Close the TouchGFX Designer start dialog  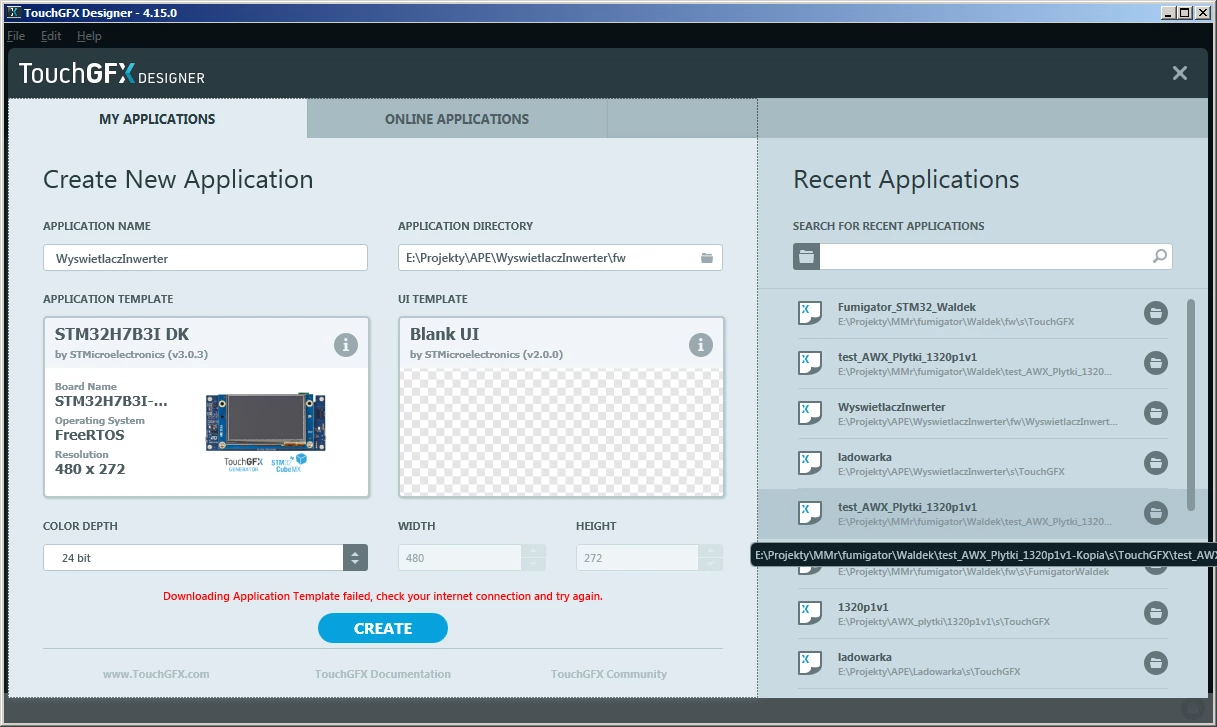tap(1180, 73)
